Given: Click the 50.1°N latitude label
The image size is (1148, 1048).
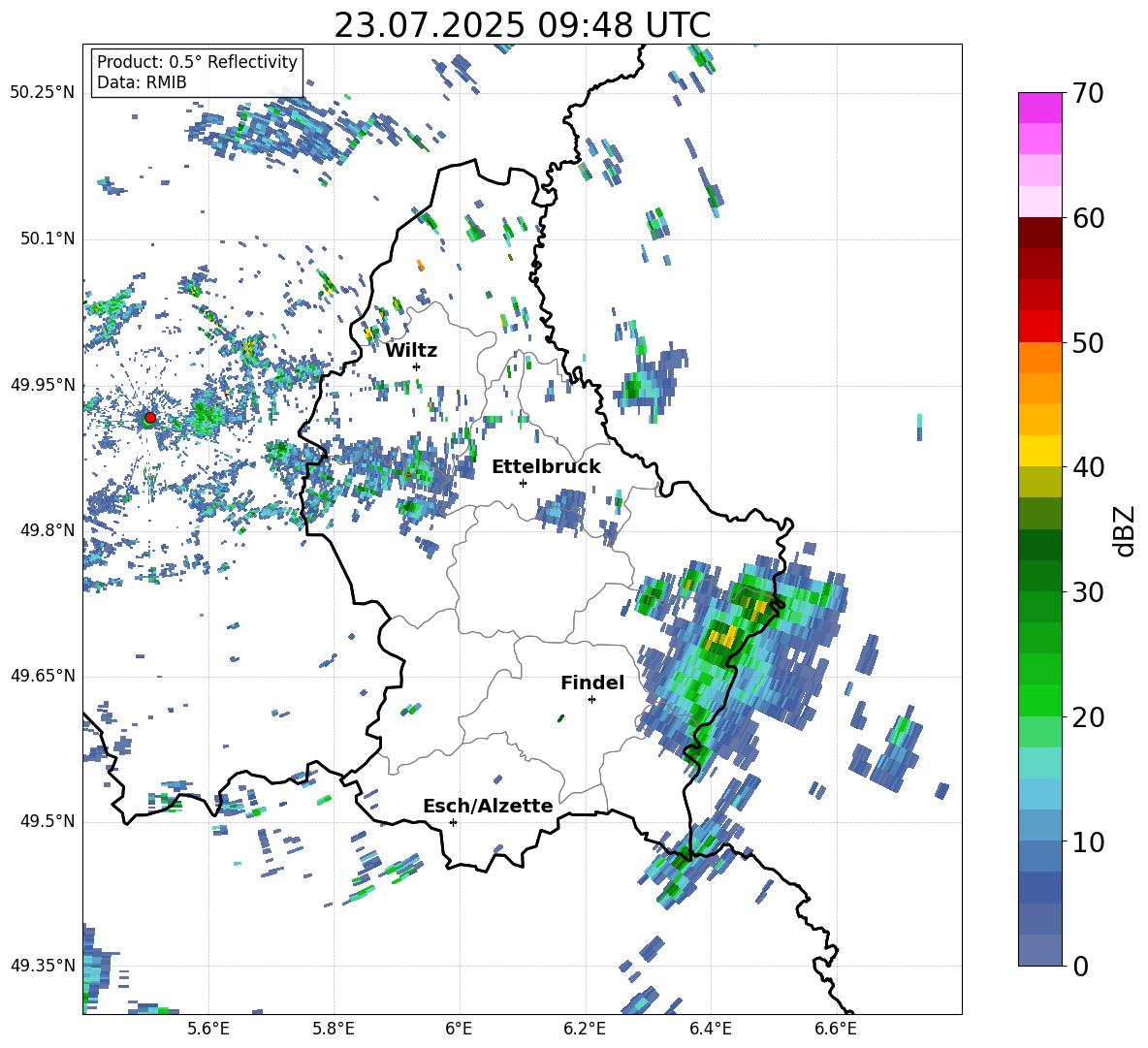Looking at the screenshot, I should click(47, 239).
